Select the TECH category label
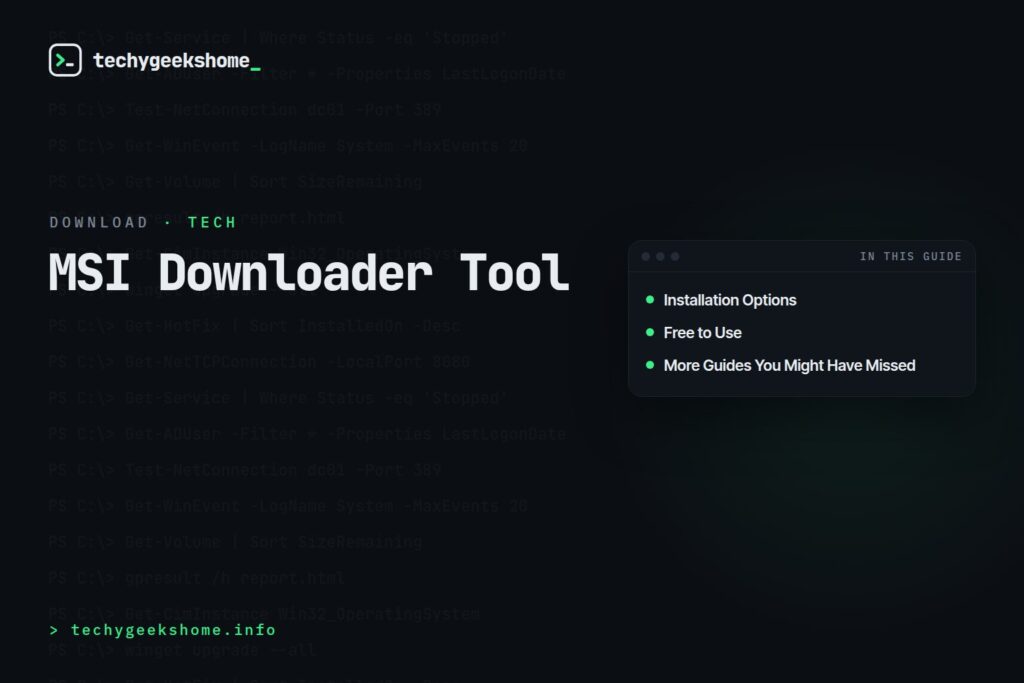This screenshot has width=1024, height=683. coord(212,223)
